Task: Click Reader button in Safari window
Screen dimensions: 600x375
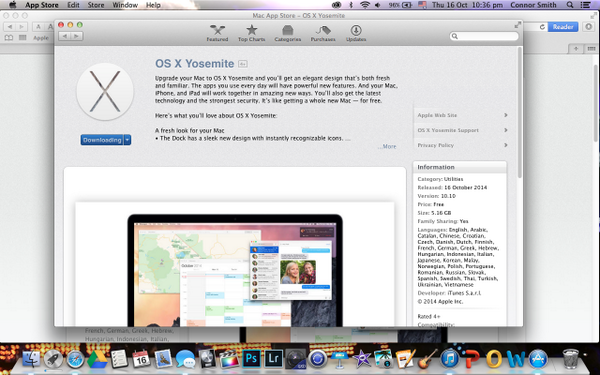Action: 563,27
